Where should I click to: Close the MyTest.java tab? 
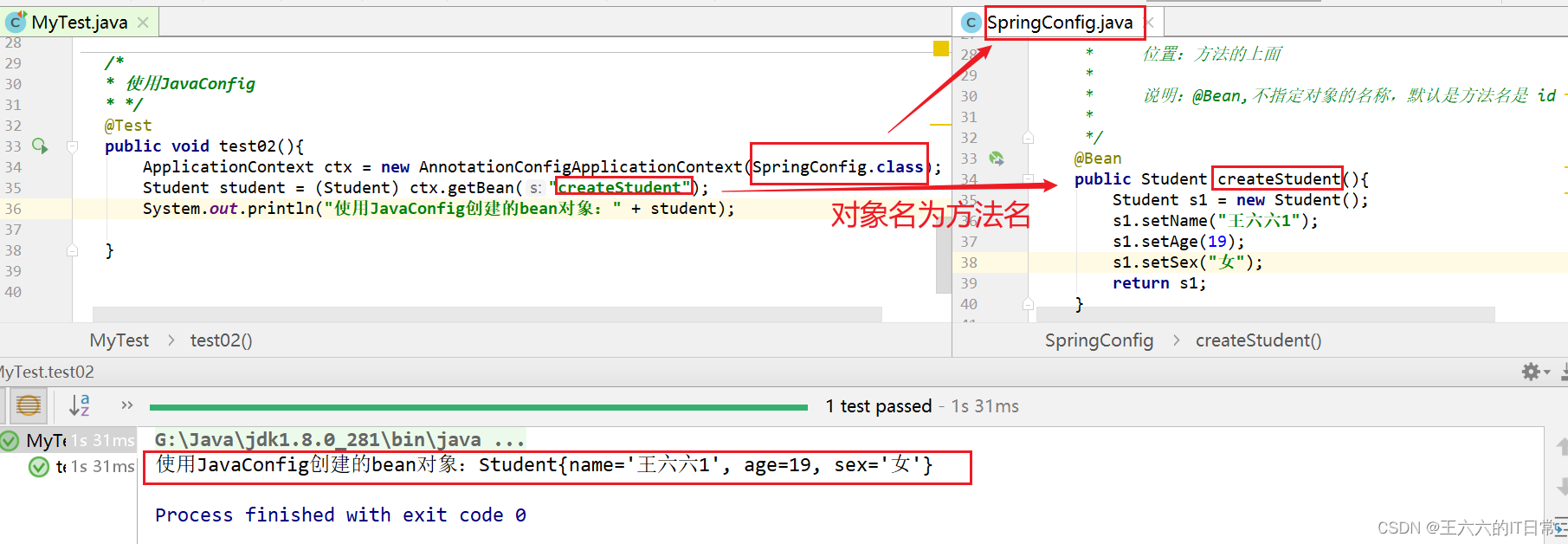[x=143, y=23]
